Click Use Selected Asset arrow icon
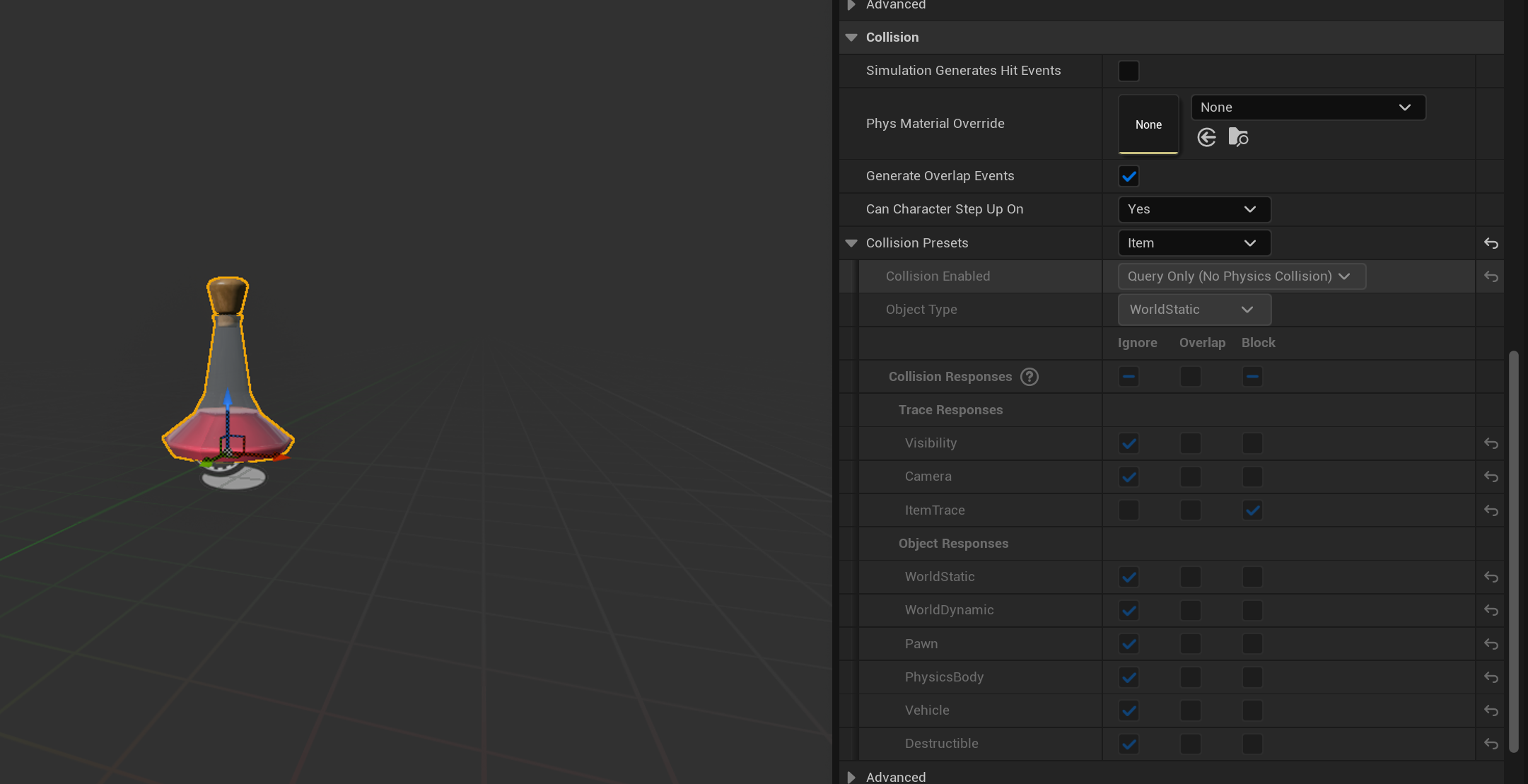1528x784 pixels. coord(1207,137)
